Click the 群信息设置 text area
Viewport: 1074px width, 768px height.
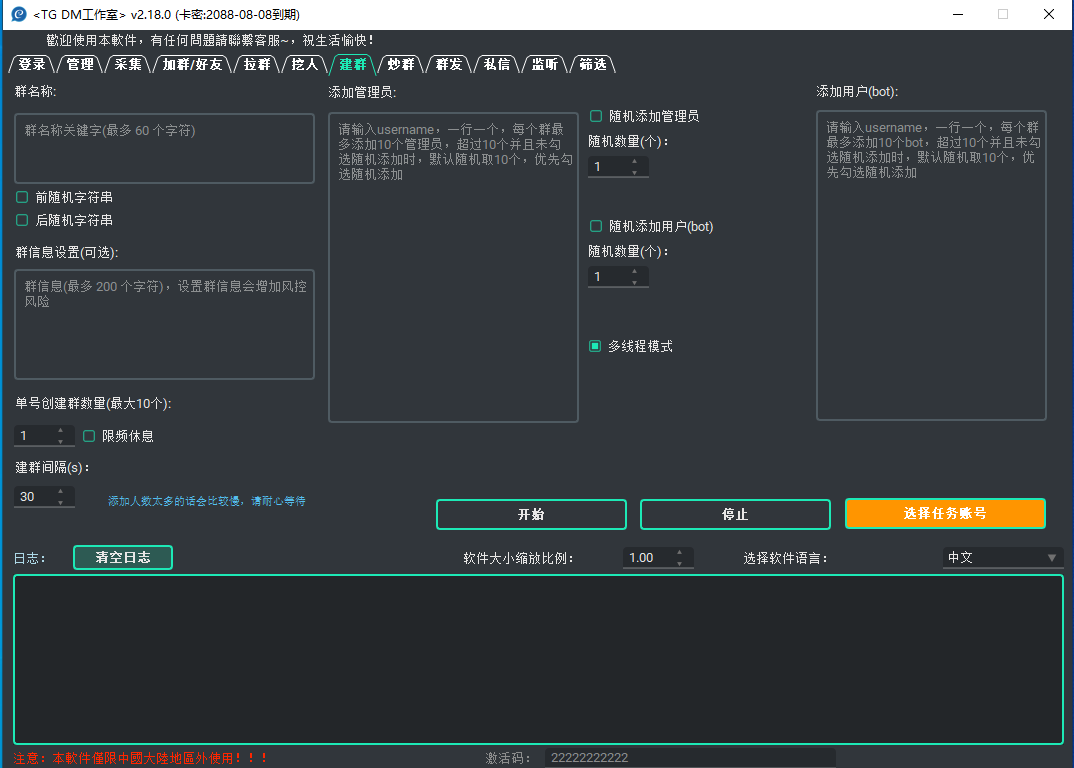point(164,324)
